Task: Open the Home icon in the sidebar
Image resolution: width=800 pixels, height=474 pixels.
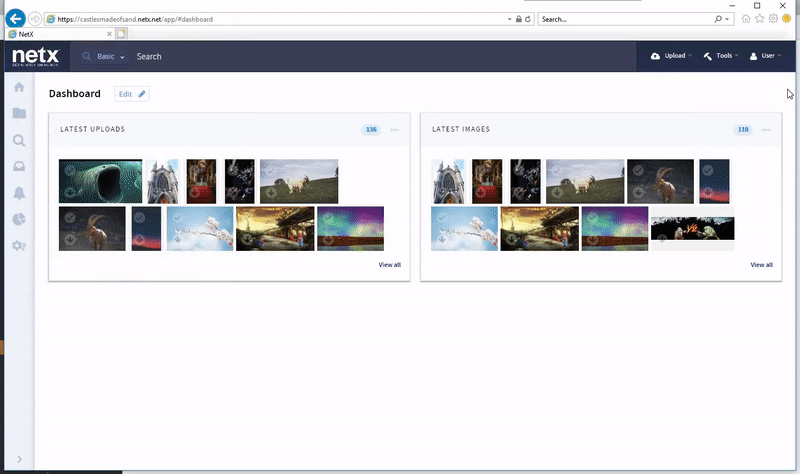Action: pos(19,87)
